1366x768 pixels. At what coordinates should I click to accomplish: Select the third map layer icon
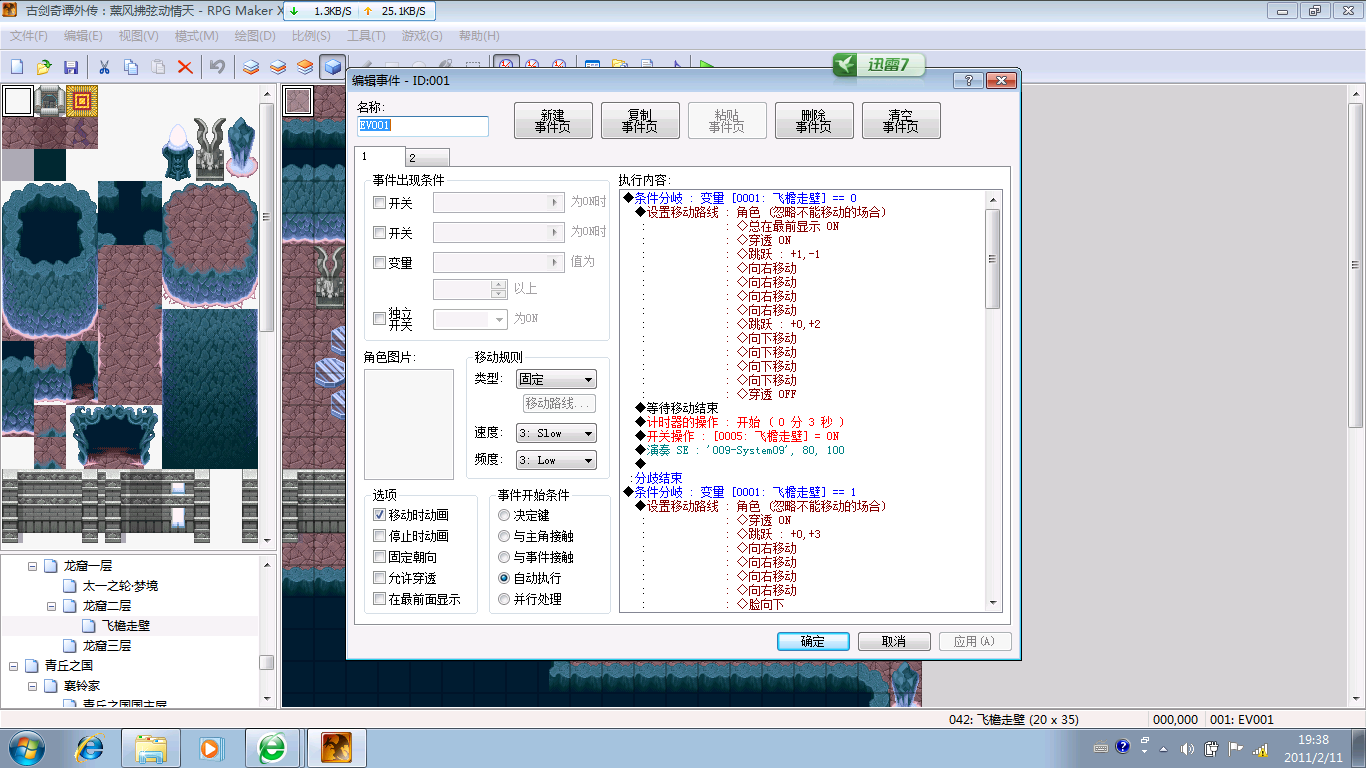(x=305, y=67)
